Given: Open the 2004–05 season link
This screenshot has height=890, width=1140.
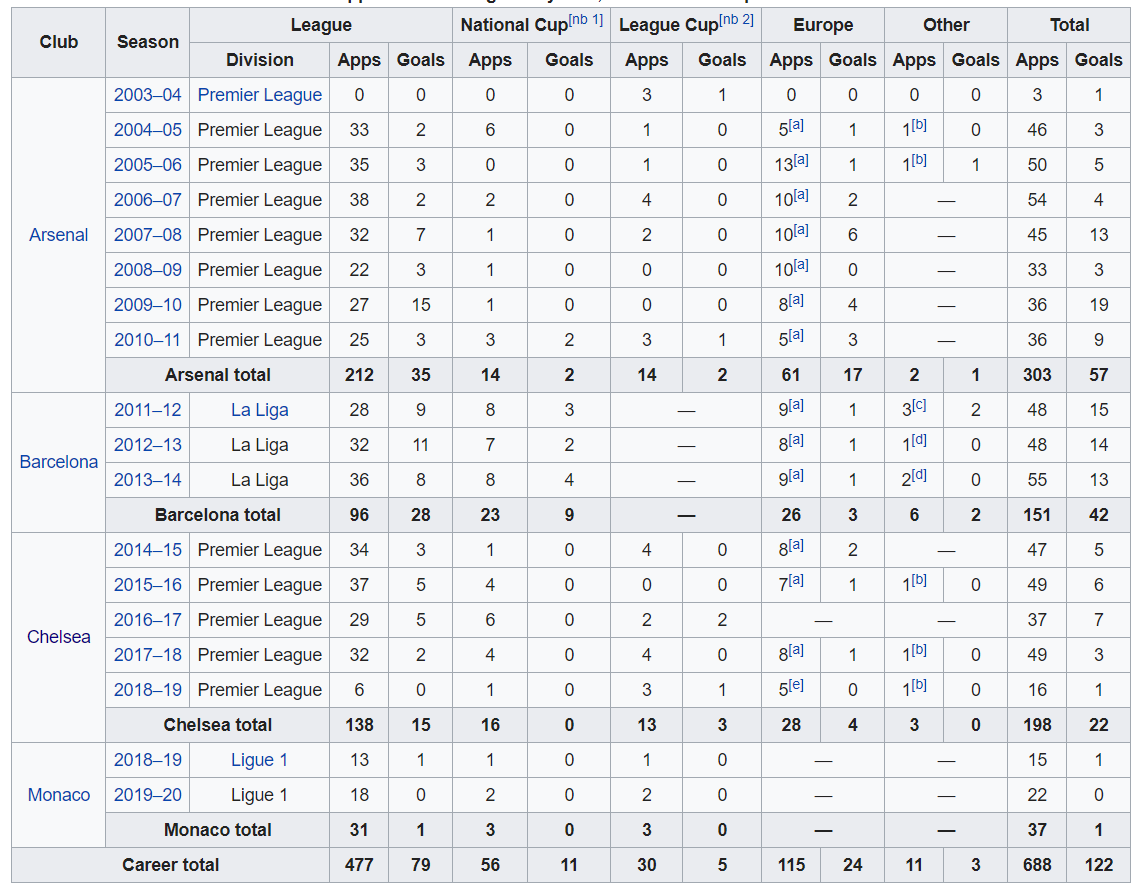Looking at the screenshot, I should [x=148, y=130].
